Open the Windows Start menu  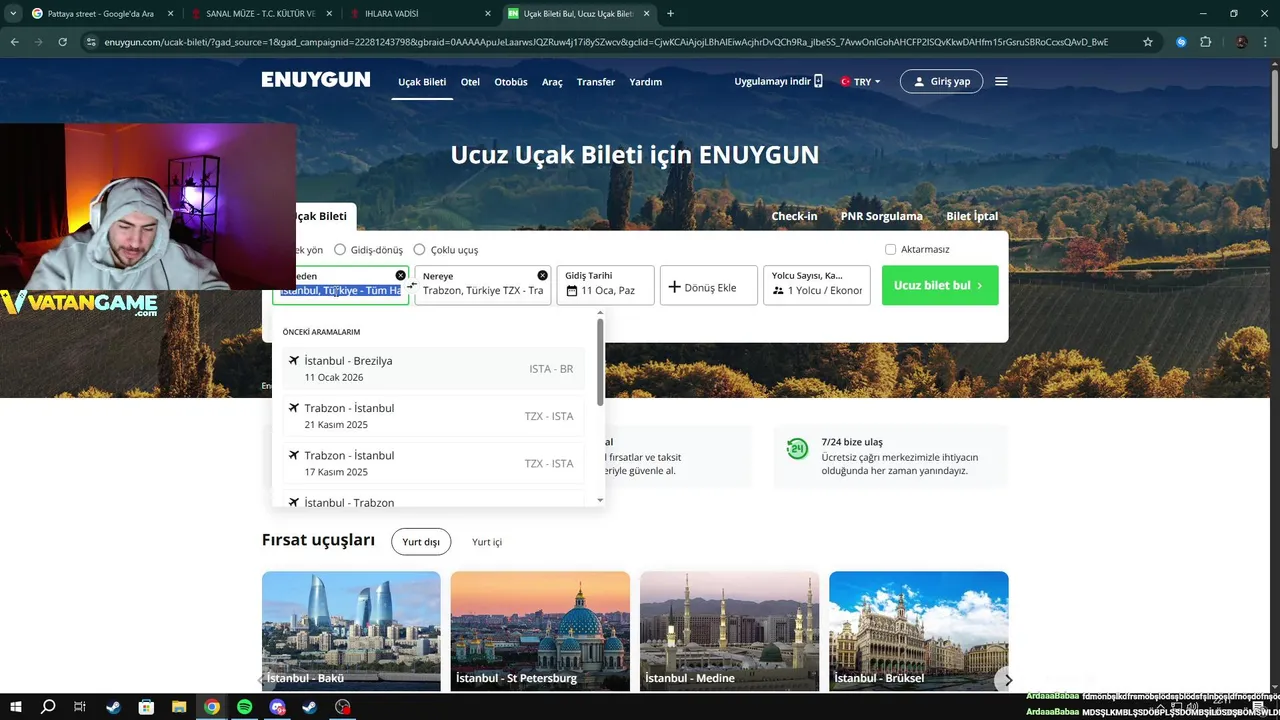[14, 707]
